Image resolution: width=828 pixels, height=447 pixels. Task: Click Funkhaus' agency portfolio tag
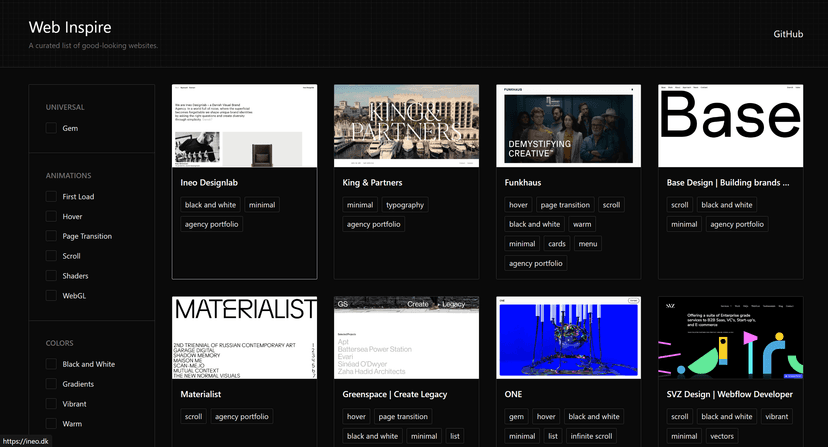(536, 263)
